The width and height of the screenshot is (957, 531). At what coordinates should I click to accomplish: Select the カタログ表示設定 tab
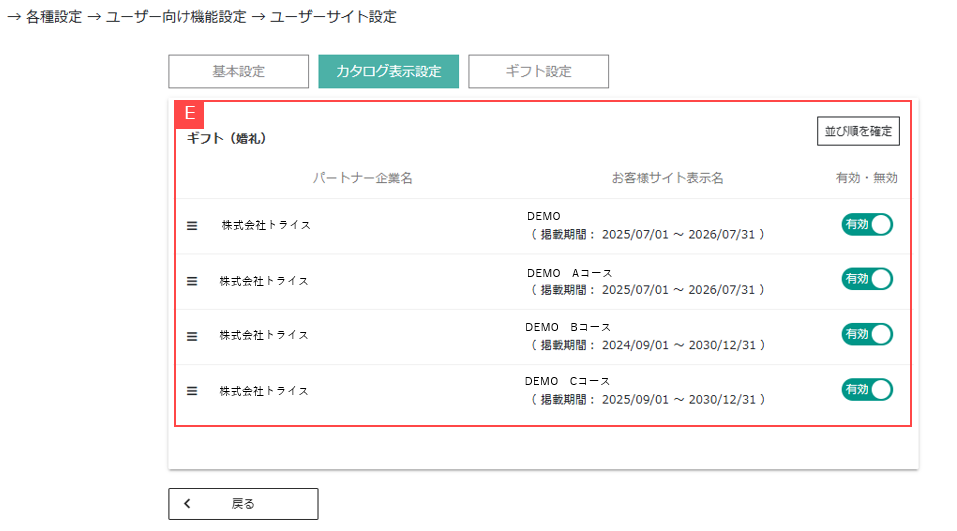[388, 72]
